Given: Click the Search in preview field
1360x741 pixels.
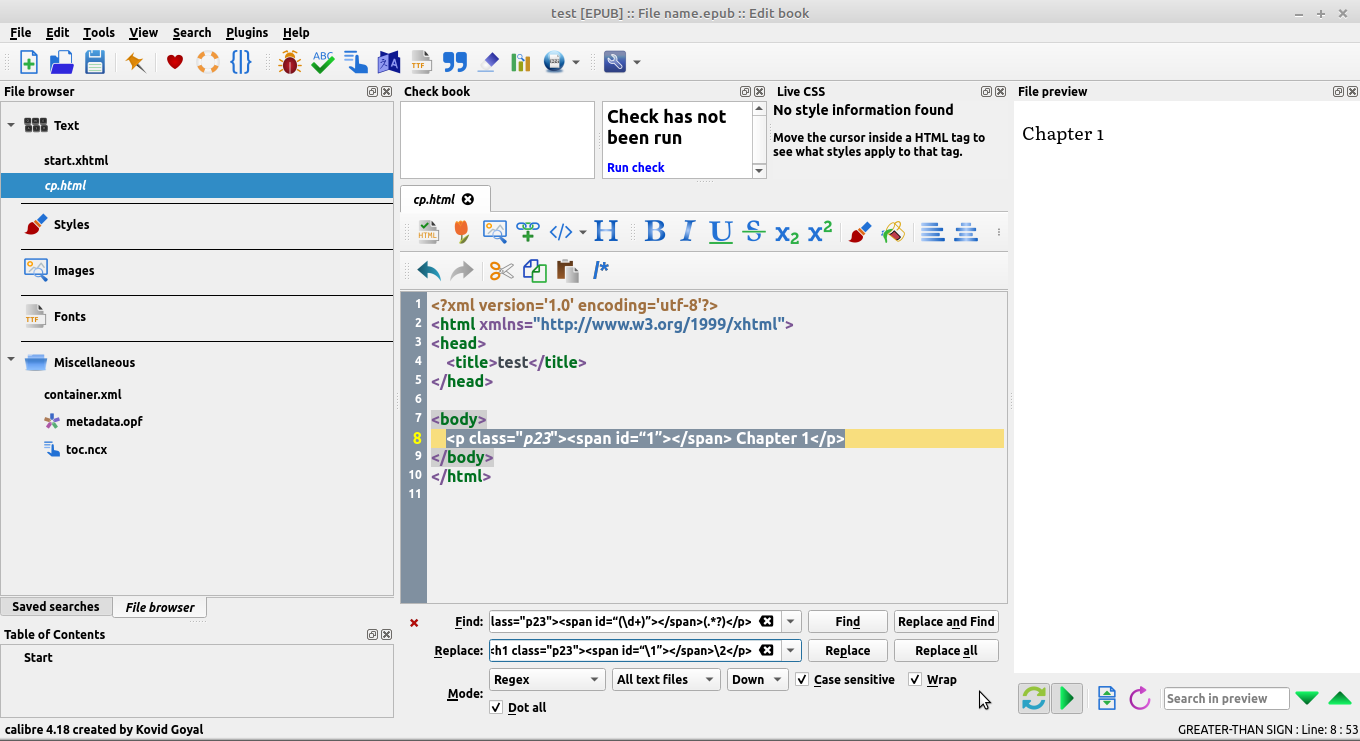Looking at the screenshot, I should 1224,699.
